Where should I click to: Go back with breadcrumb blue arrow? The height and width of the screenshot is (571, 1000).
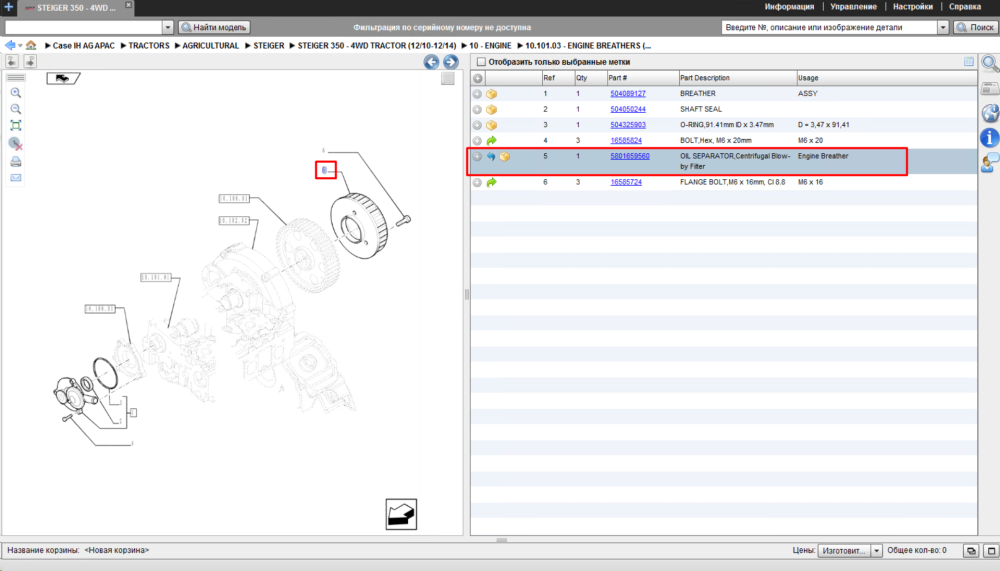coord(10,45)
